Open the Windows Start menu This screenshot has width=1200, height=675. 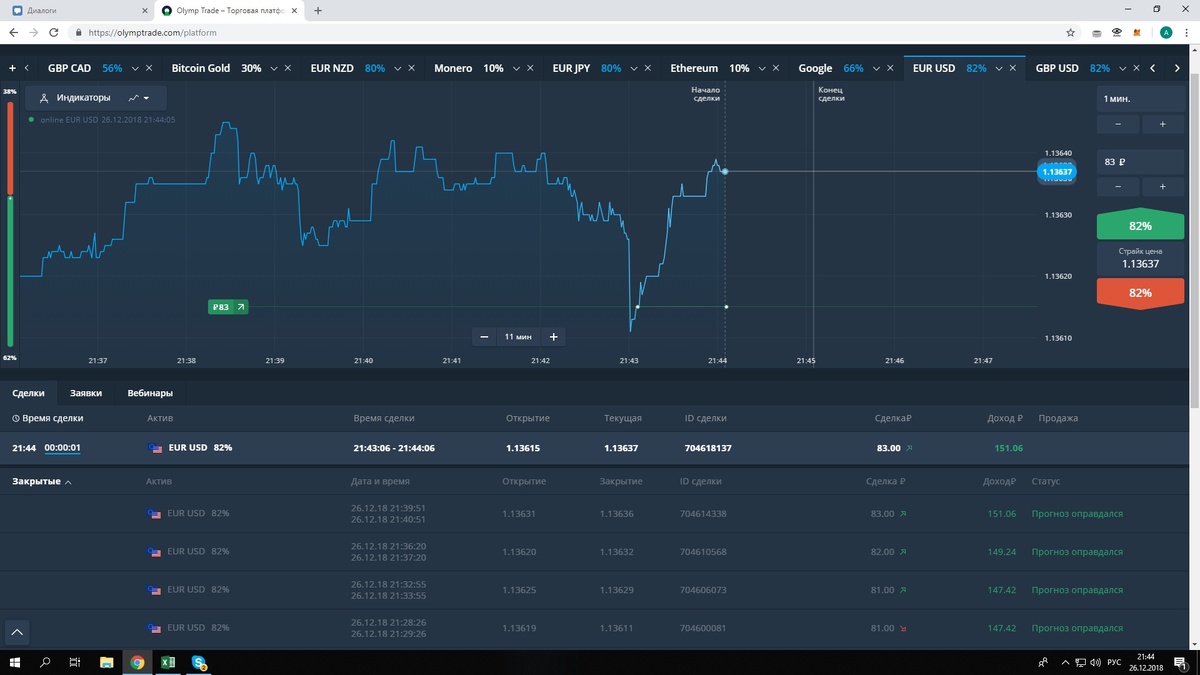pyautogui.click(x=15, y=662)
